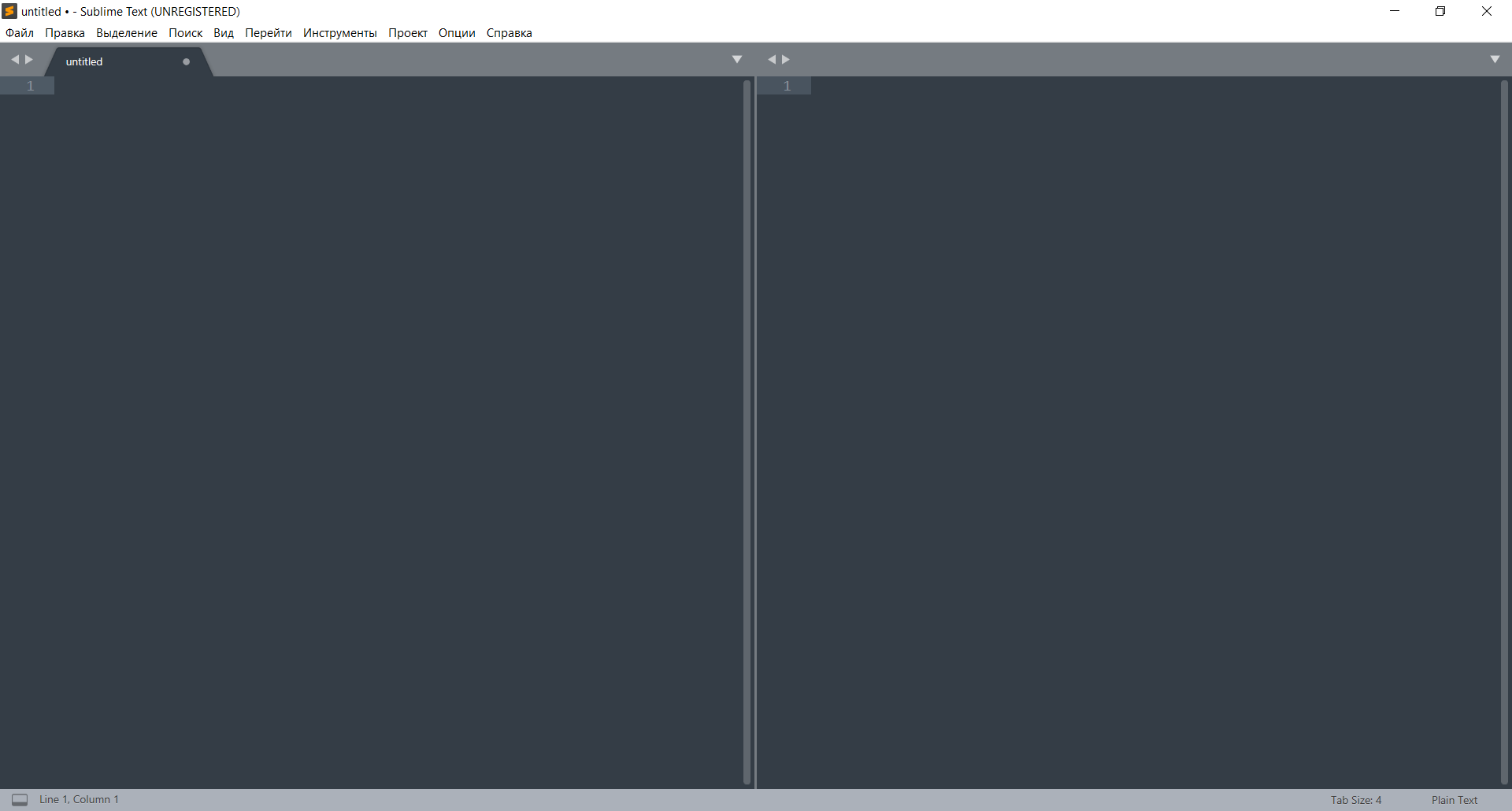Viewport: 1512px width, 811px height.
Task: Click the next-tab arrow in left pane
Action: 28,59
